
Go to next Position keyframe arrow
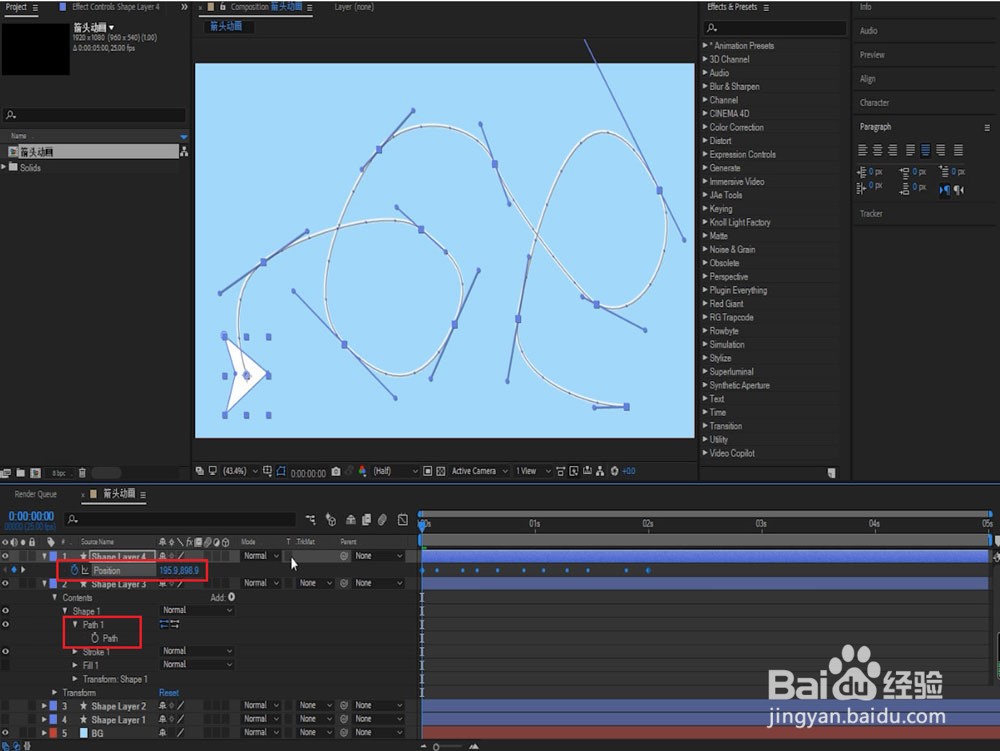[23, 569]
